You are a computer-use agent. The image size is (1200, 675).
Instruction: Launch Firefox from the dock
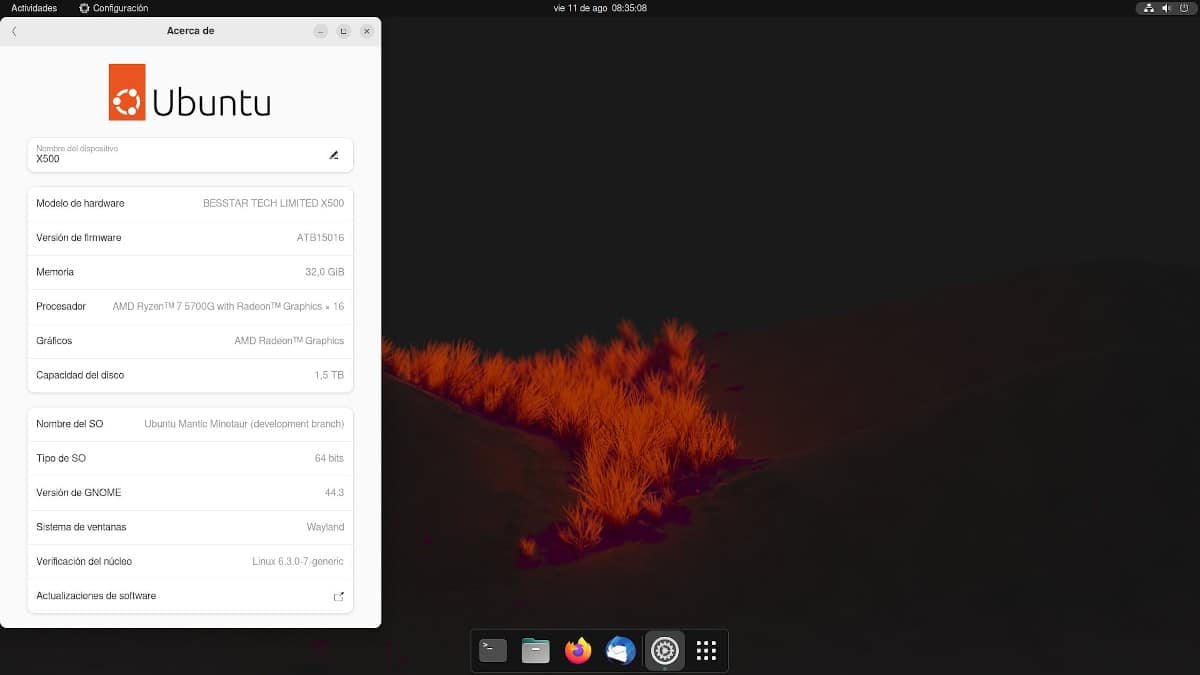[x=578, y=651]
